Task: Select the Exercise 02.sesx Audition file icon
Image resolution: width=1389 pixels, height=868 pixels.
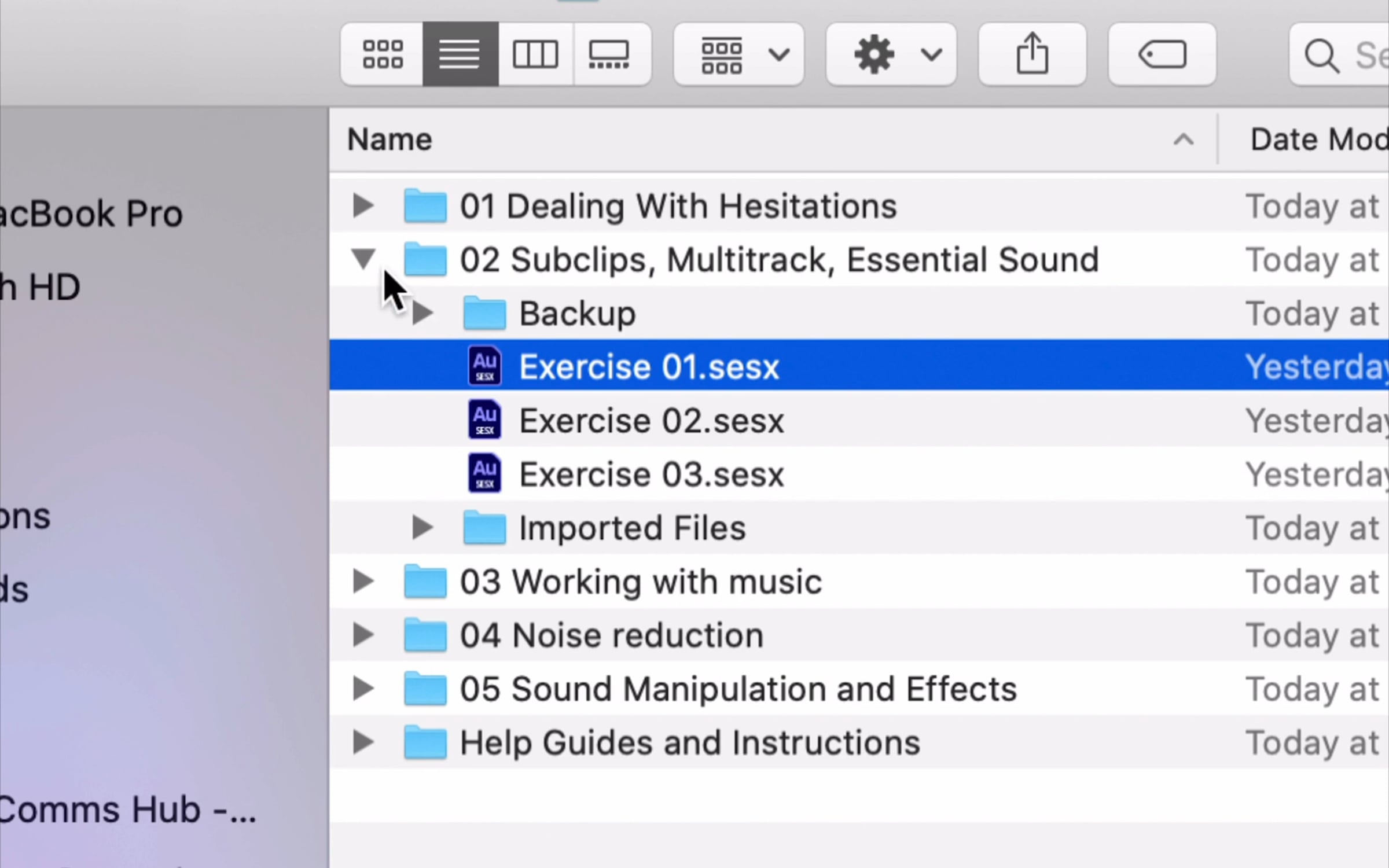Action: pyautogui.click(x=484, y=420)
